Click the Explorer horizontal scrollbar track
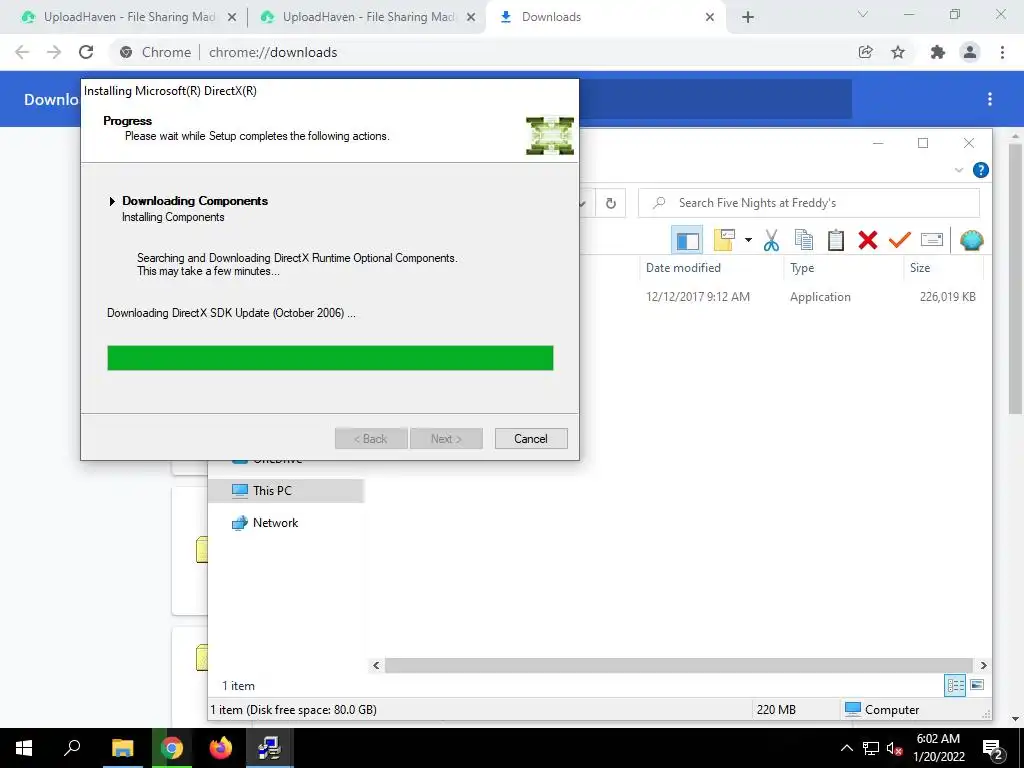 click(x=679, y=665)
